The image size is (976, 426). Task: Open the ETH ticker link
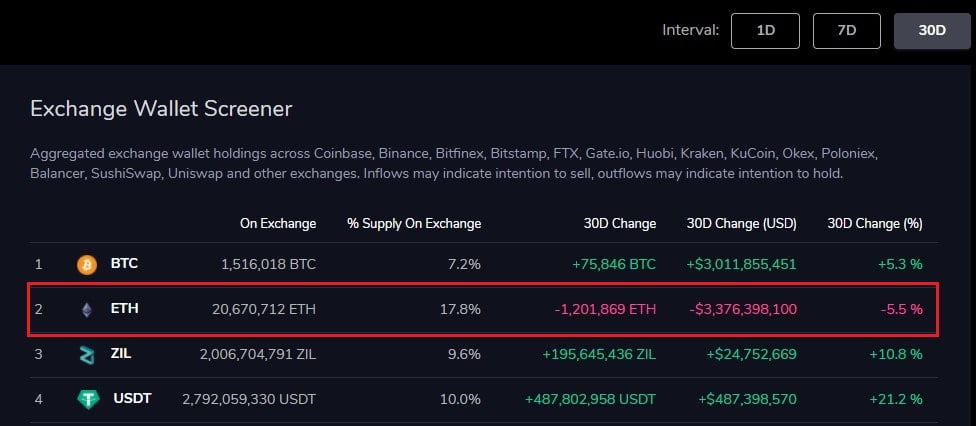[124, 309]
